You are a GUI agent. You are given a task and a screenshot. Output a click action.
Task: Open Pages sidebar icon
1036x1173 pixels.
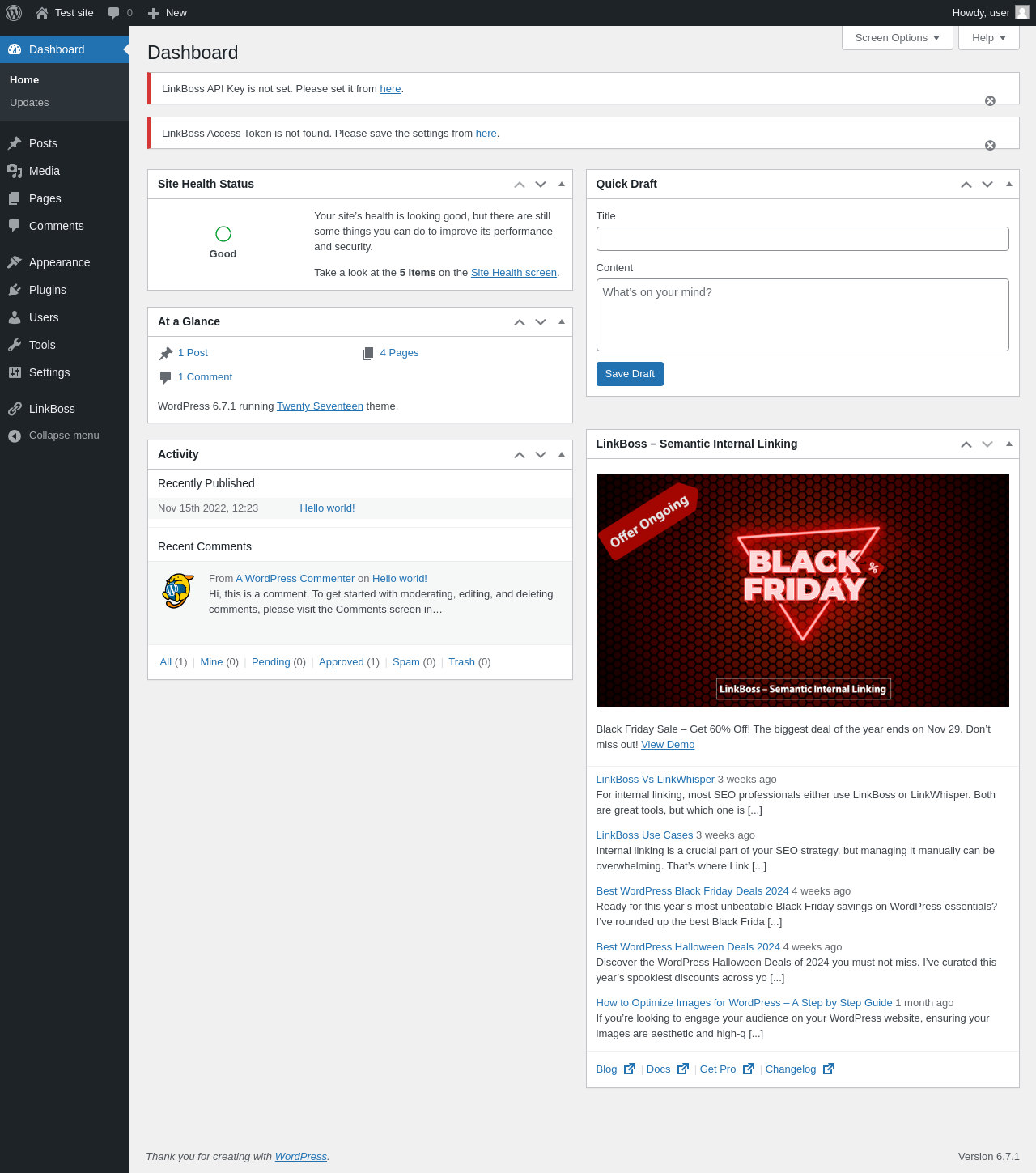pos(15,198)
